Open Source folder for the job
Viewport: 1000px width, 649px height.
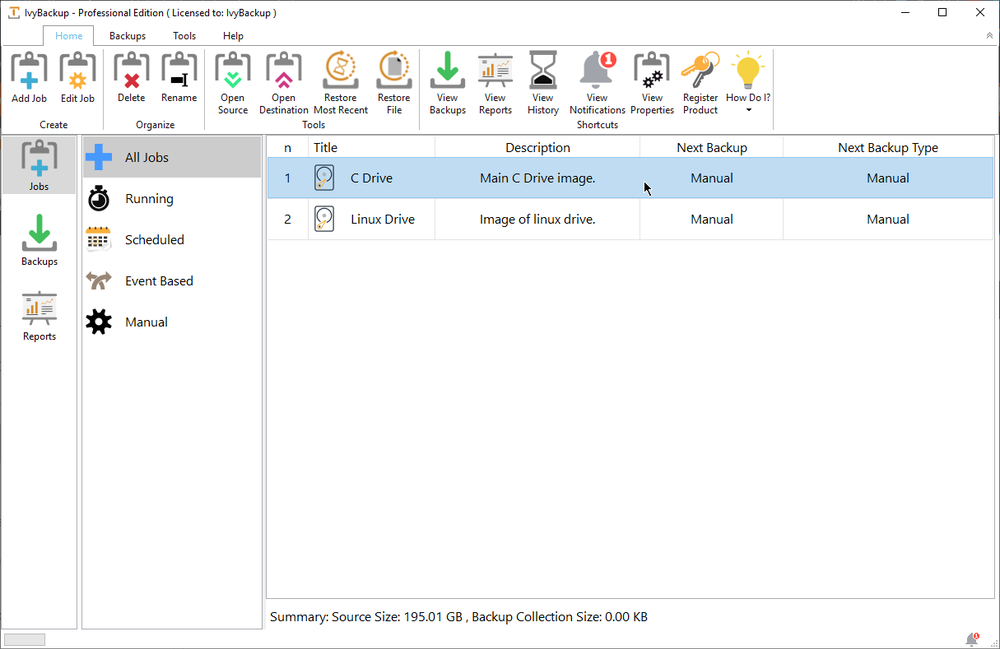[x=233, y=84]
